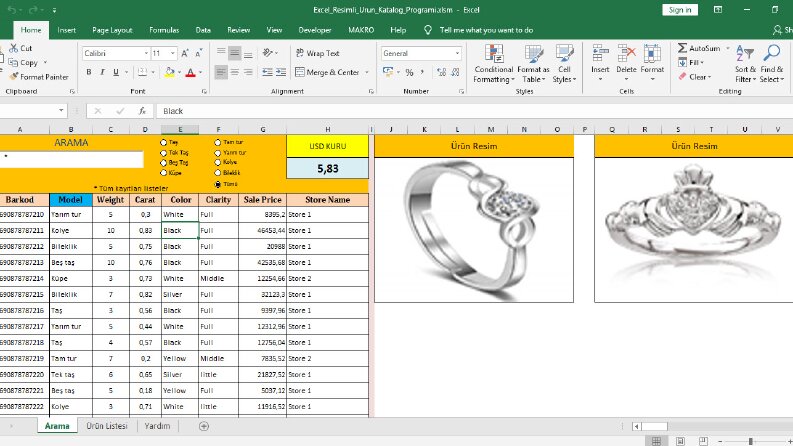Image resolution: width=793 pixels, height=446 pixels.
Task: Align text left
Action: point(221,72)
